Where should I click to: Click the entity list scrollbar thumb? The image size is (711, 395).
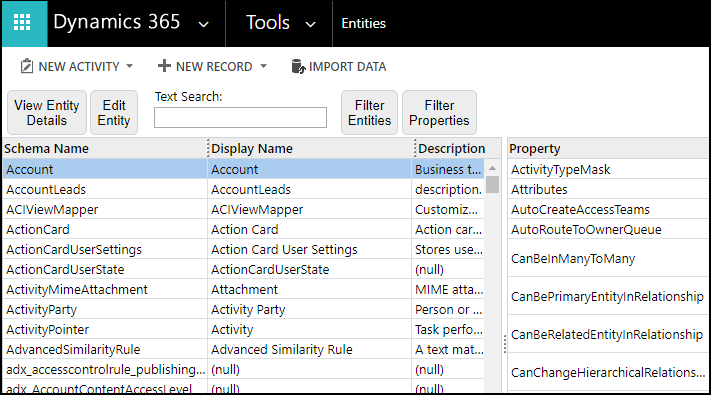[492, 185]
